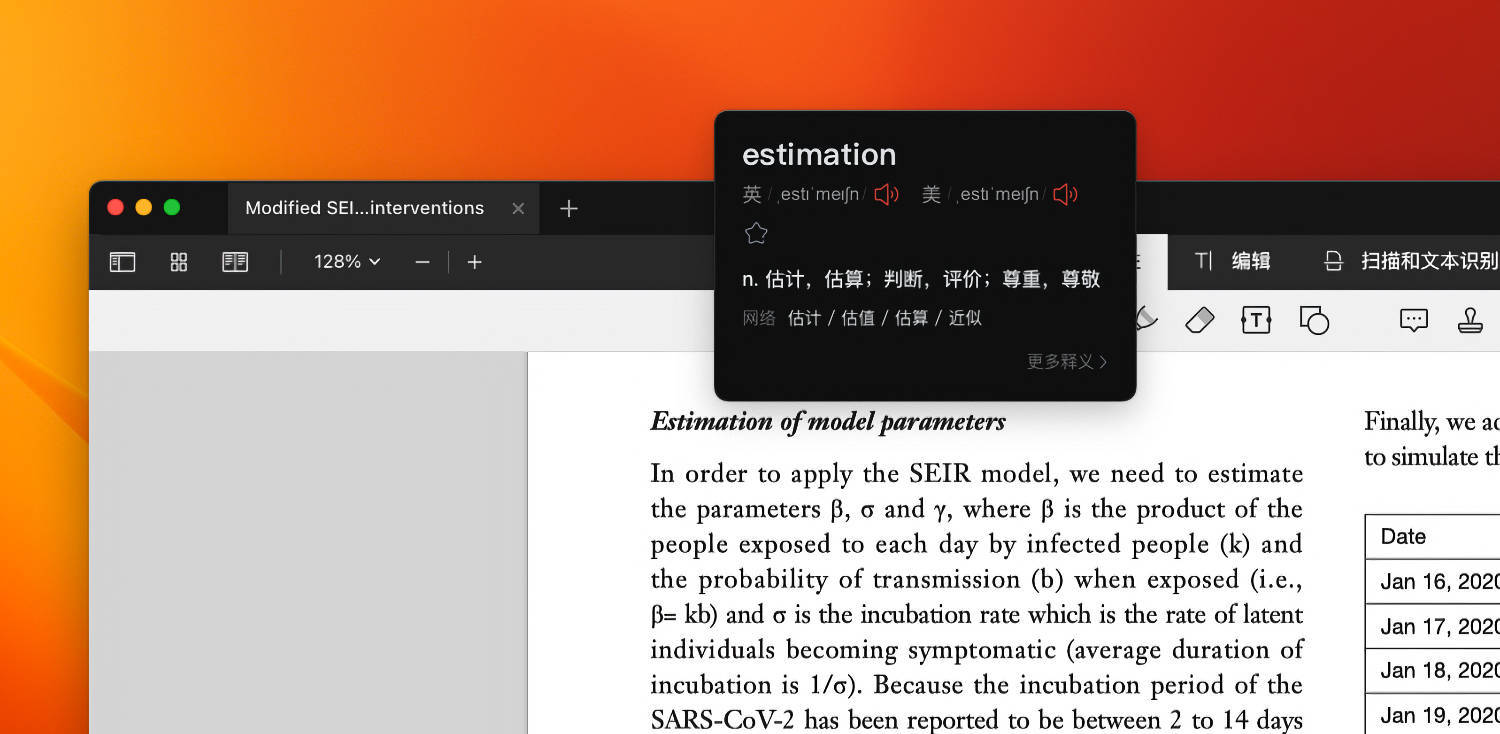Select the text box tool
This screenshot has height=734, width=1500.
click(1256, 320)
